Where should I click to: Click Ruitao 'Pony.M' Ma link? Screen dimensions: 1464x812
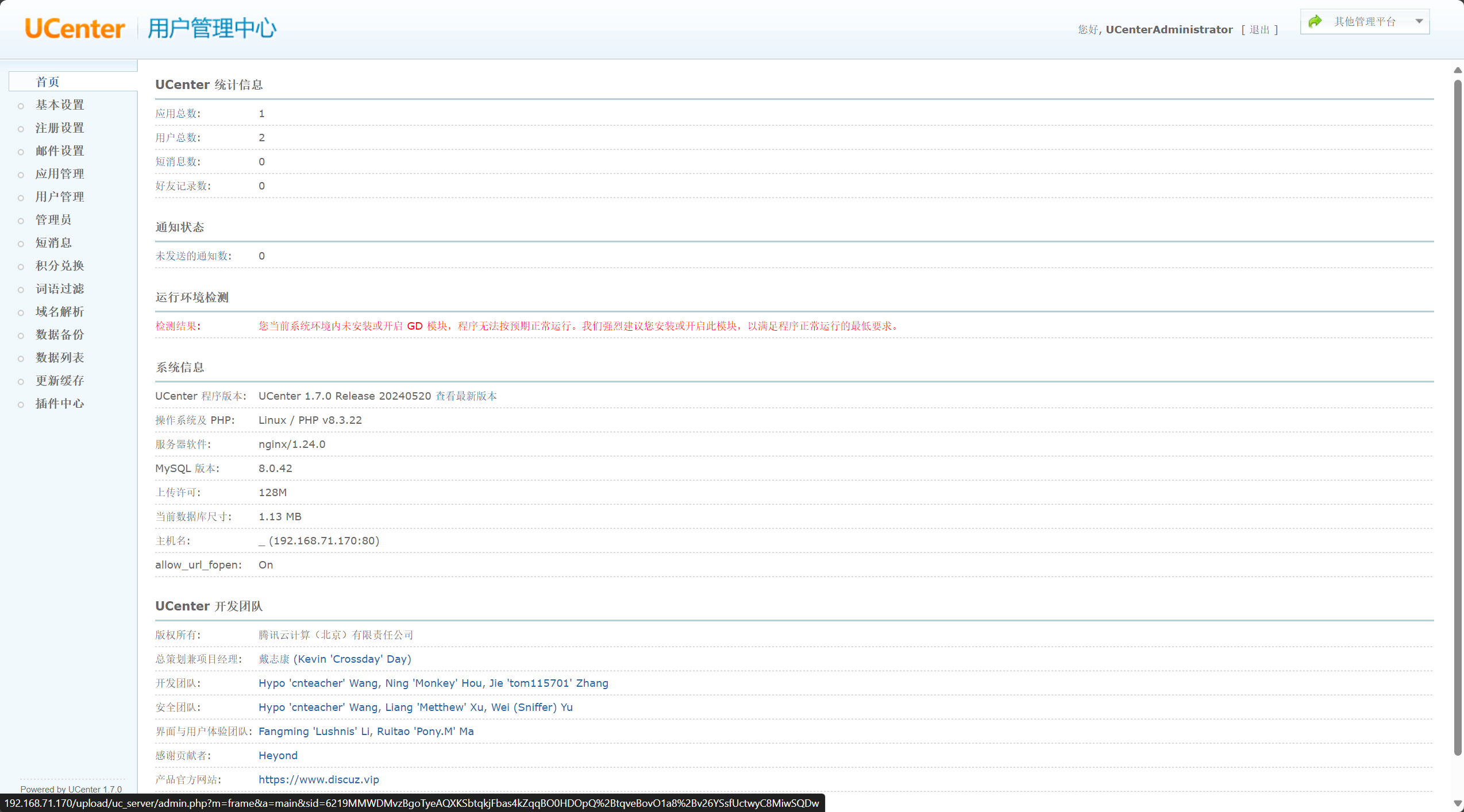coord(425,732)
